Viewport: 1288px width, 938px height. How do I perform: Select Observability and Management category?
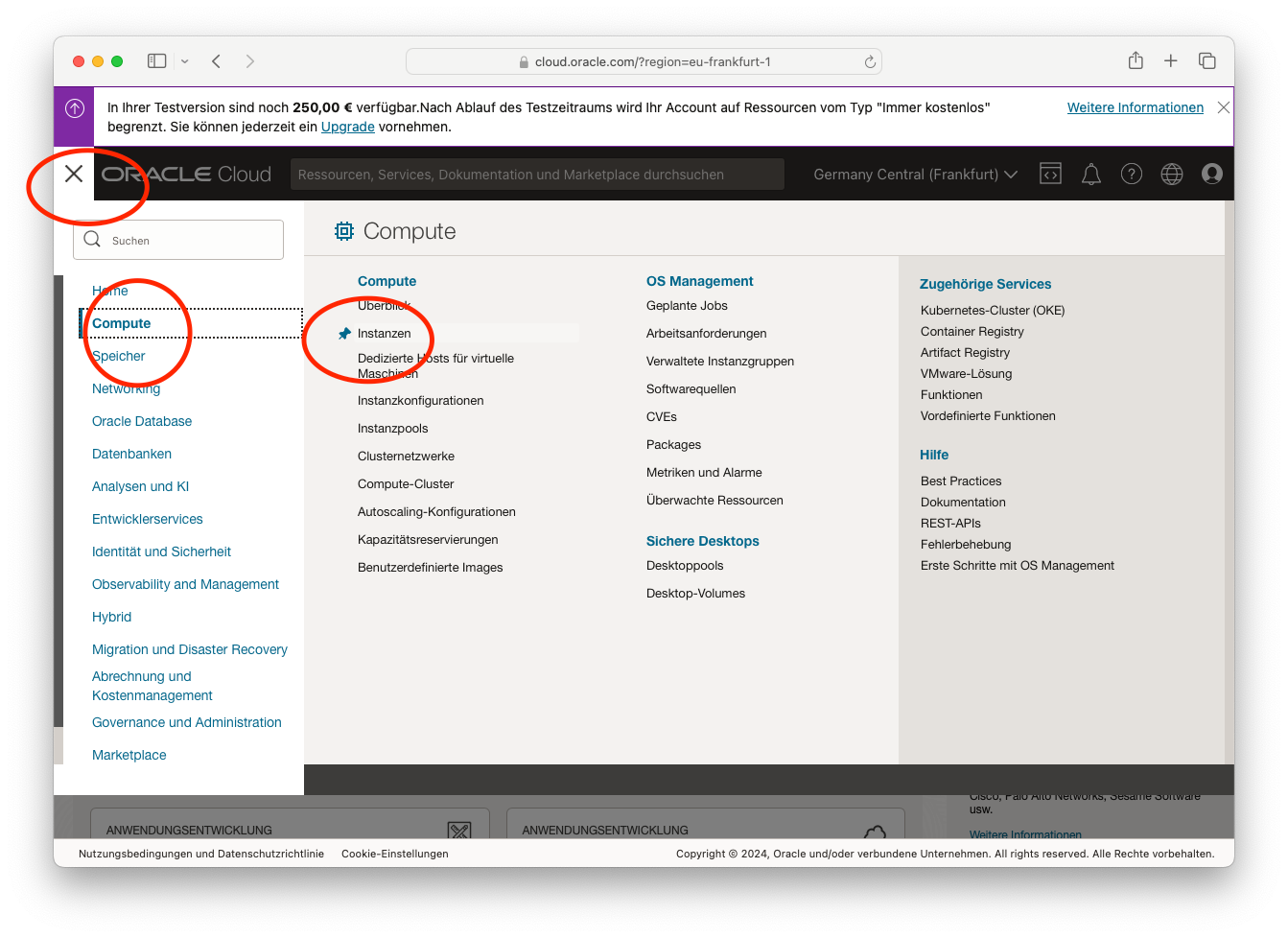[x=186, y=584]
